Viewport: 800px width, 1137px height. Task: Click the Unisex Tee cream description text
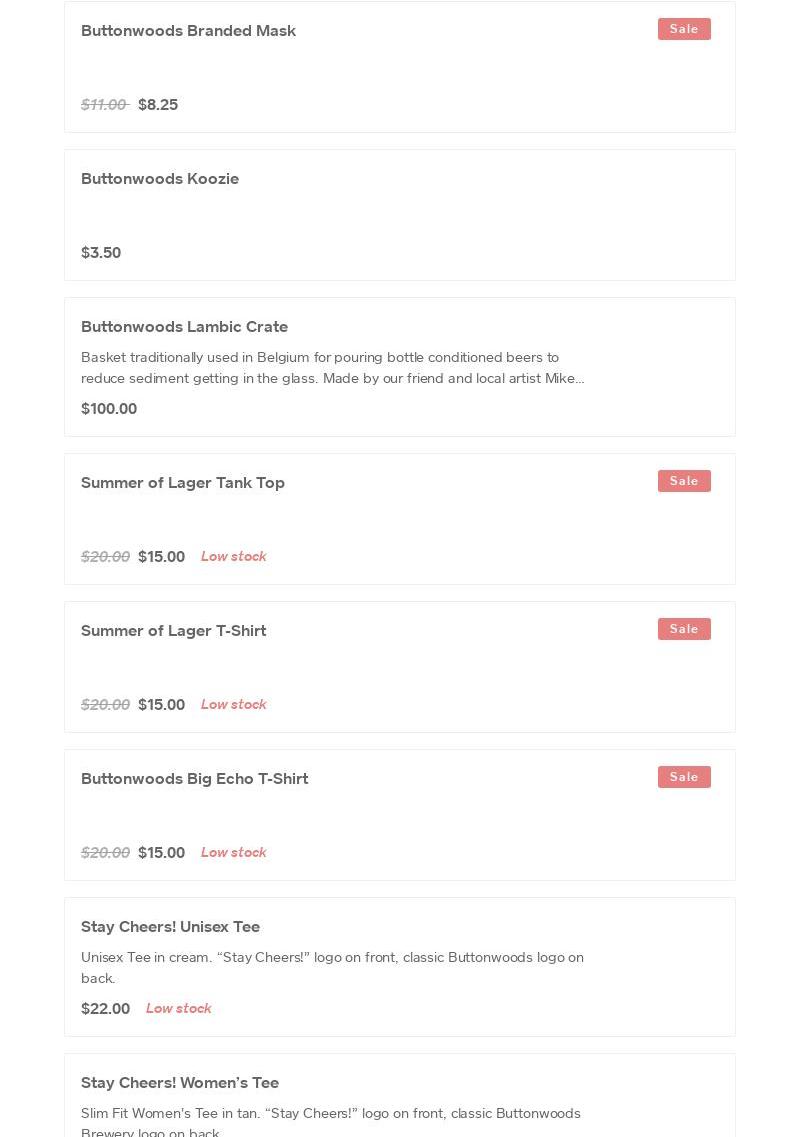click(332, 967)
